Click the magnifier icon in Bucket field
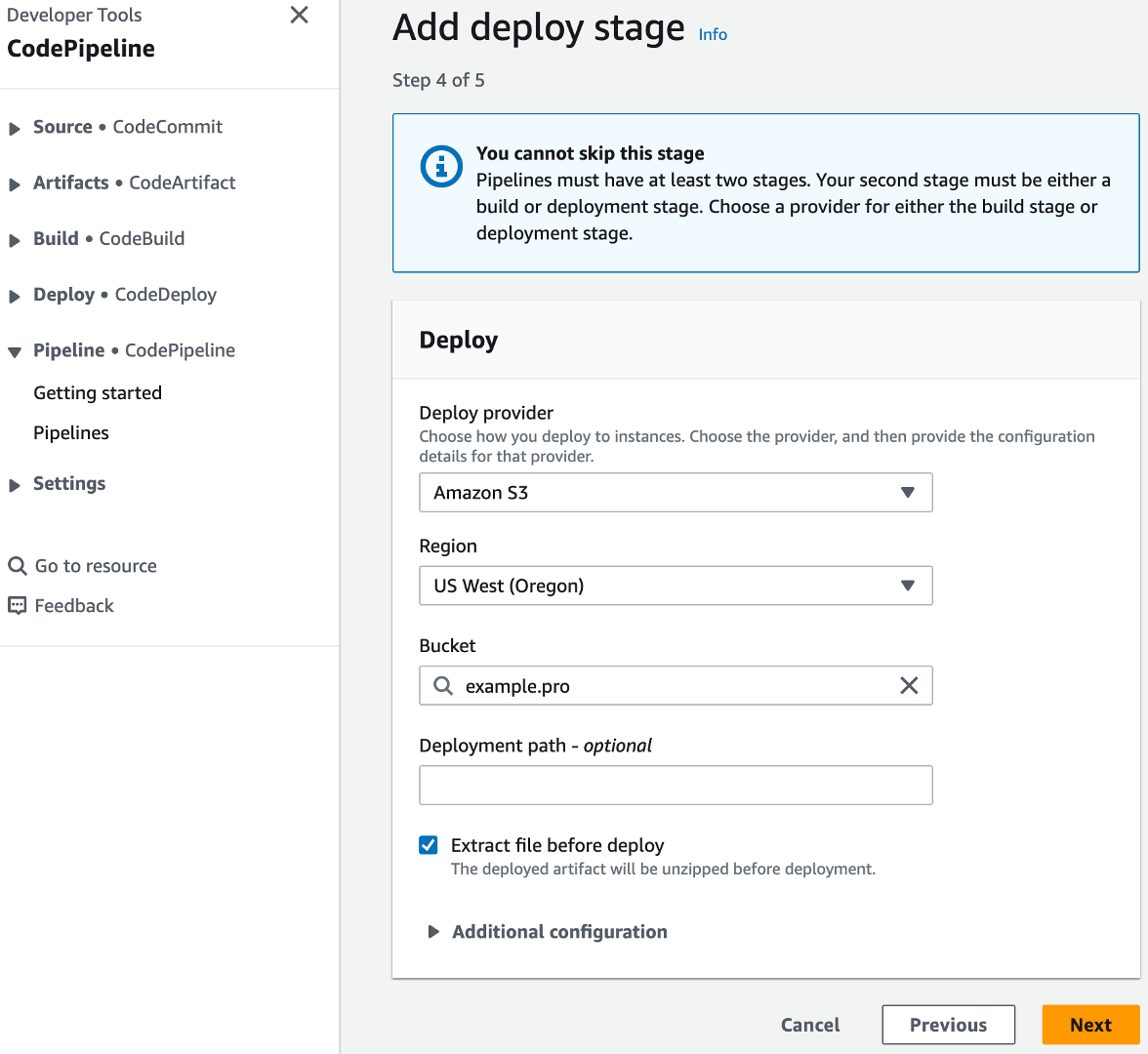Screen dimensions: 1148x1054 (x=443, y=686)
